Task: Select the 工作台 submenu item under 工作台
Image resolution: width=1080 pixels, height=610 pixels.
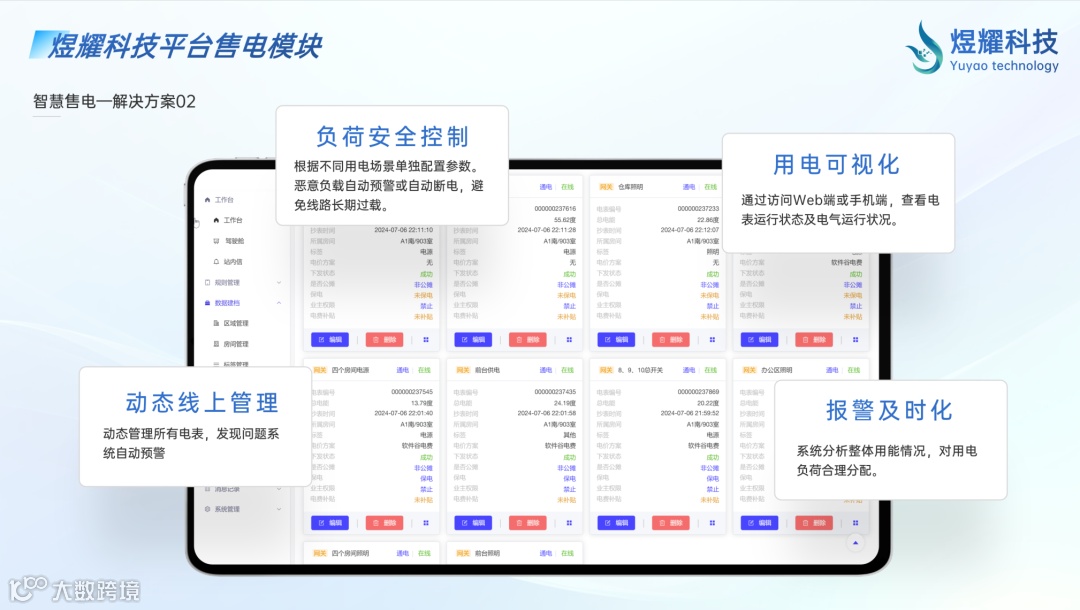Action: 232,220
